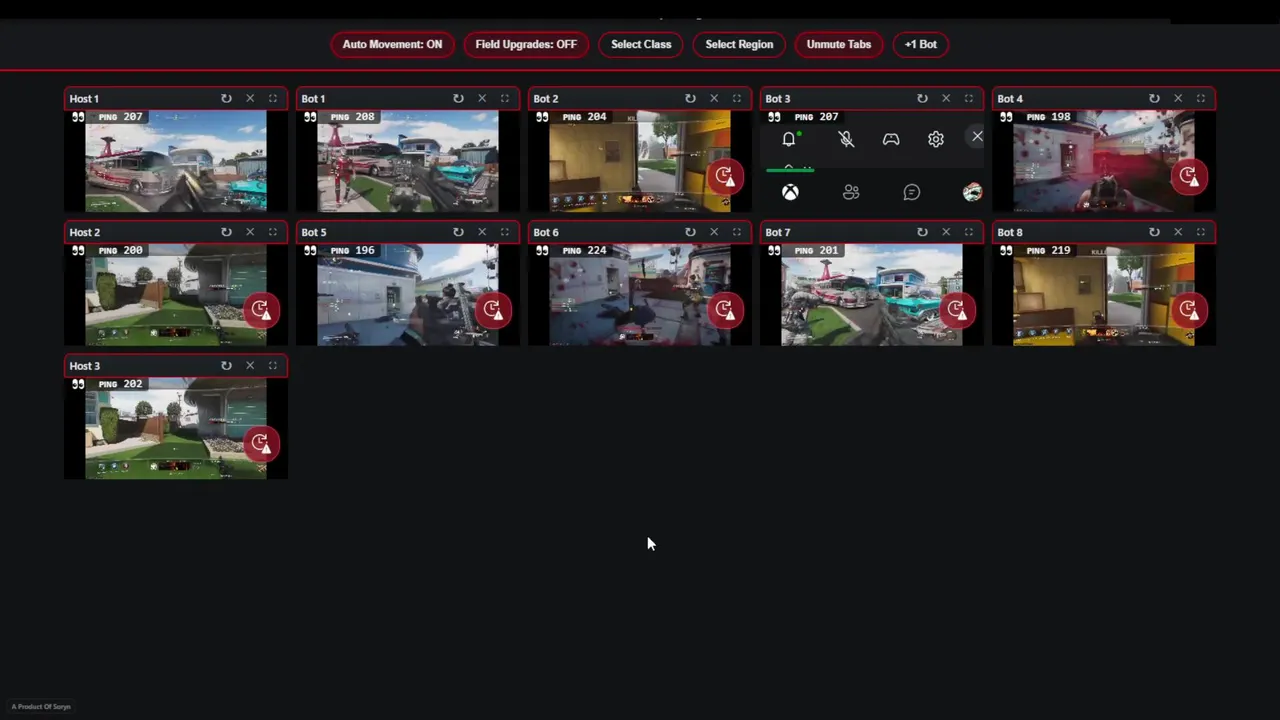Click the Host 2 panel title
Image resolution: width=1280 pixels, height=720 pixels.
pos(85,232)
